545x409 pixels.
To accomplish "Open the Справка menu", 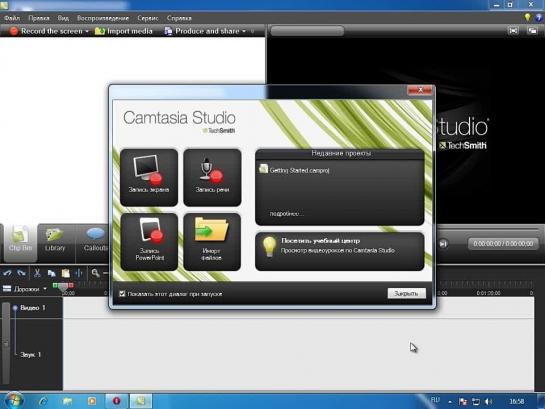I will (179, 18).
